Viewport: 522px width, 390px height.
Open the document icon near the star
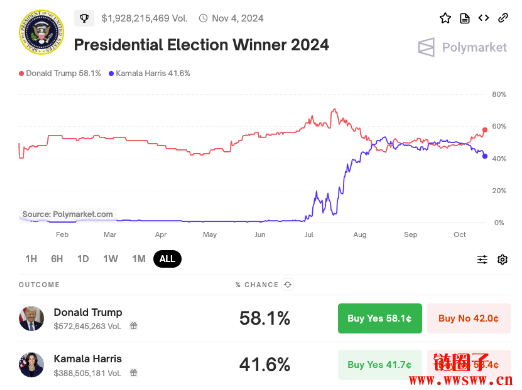click(x=464, y=18)
